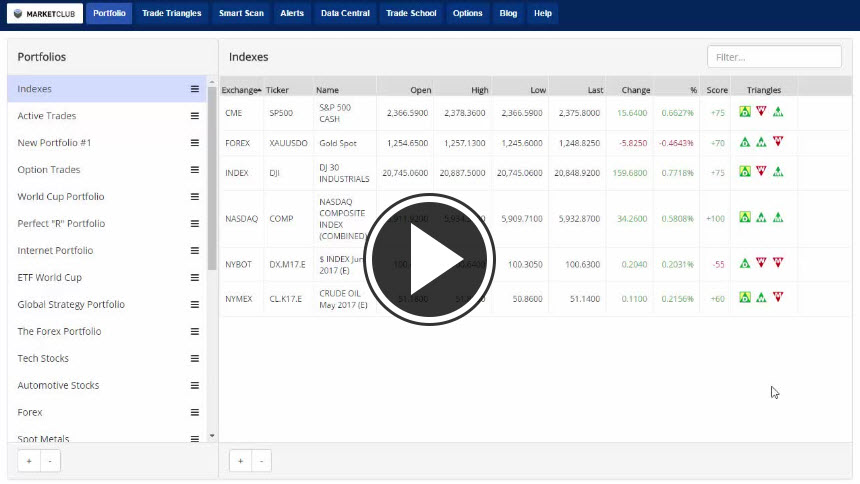This screenshot has height=484, width=860.
Task: Sort by Exchange column header
Action: [241, 90]
